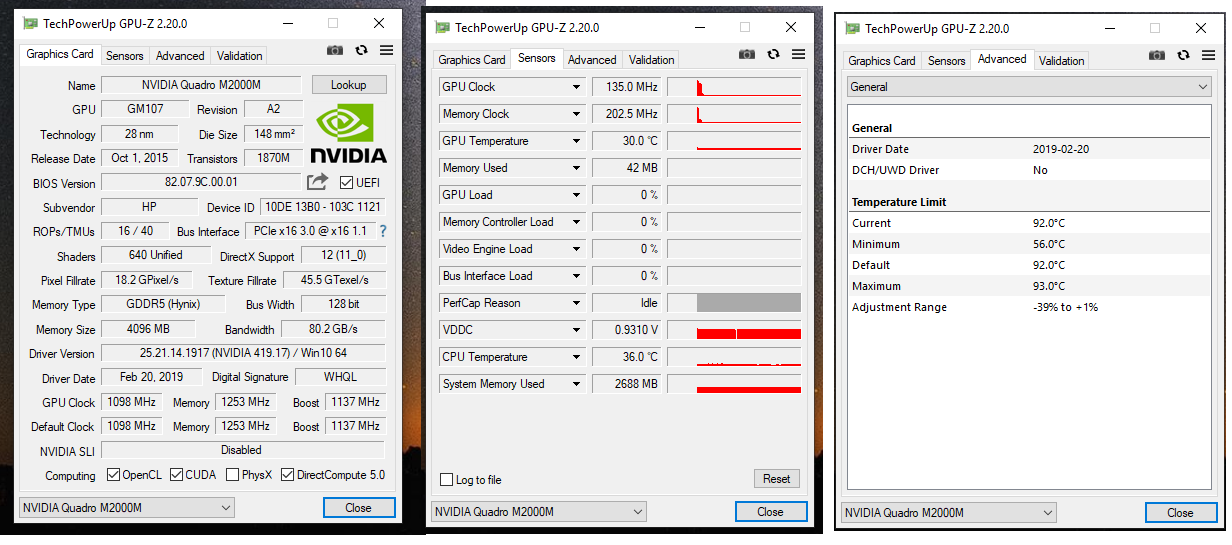
Task: Click the Maximum 93.0°C temperature limit row
Action: 1029,286
